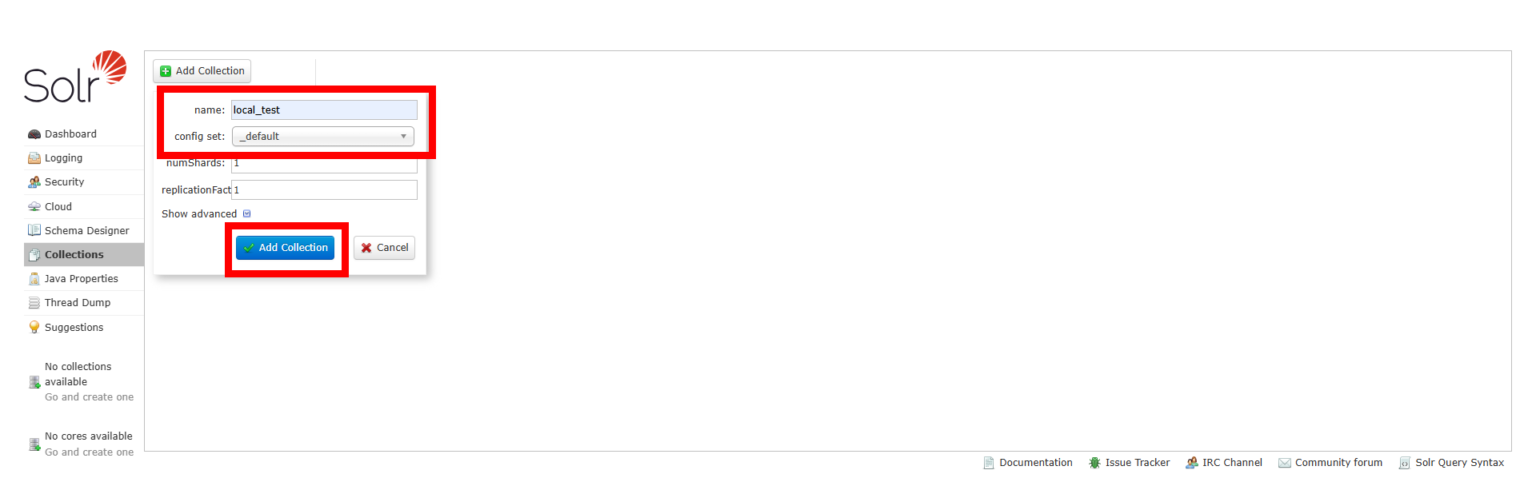This screenshot has height=490, width=1536.
Task: Cancel the add collection dialog
Action: [x=384, y=248]
